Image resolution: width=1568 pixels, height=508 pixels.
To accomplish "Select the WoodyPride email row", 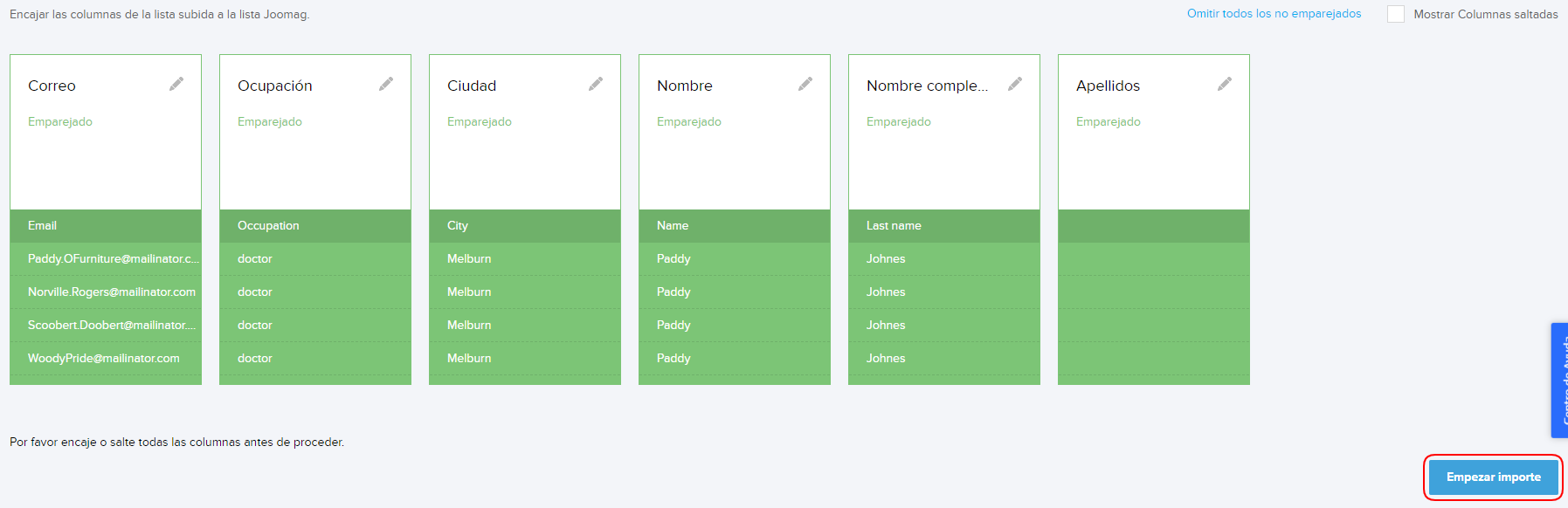I will [x=104, y=358].
